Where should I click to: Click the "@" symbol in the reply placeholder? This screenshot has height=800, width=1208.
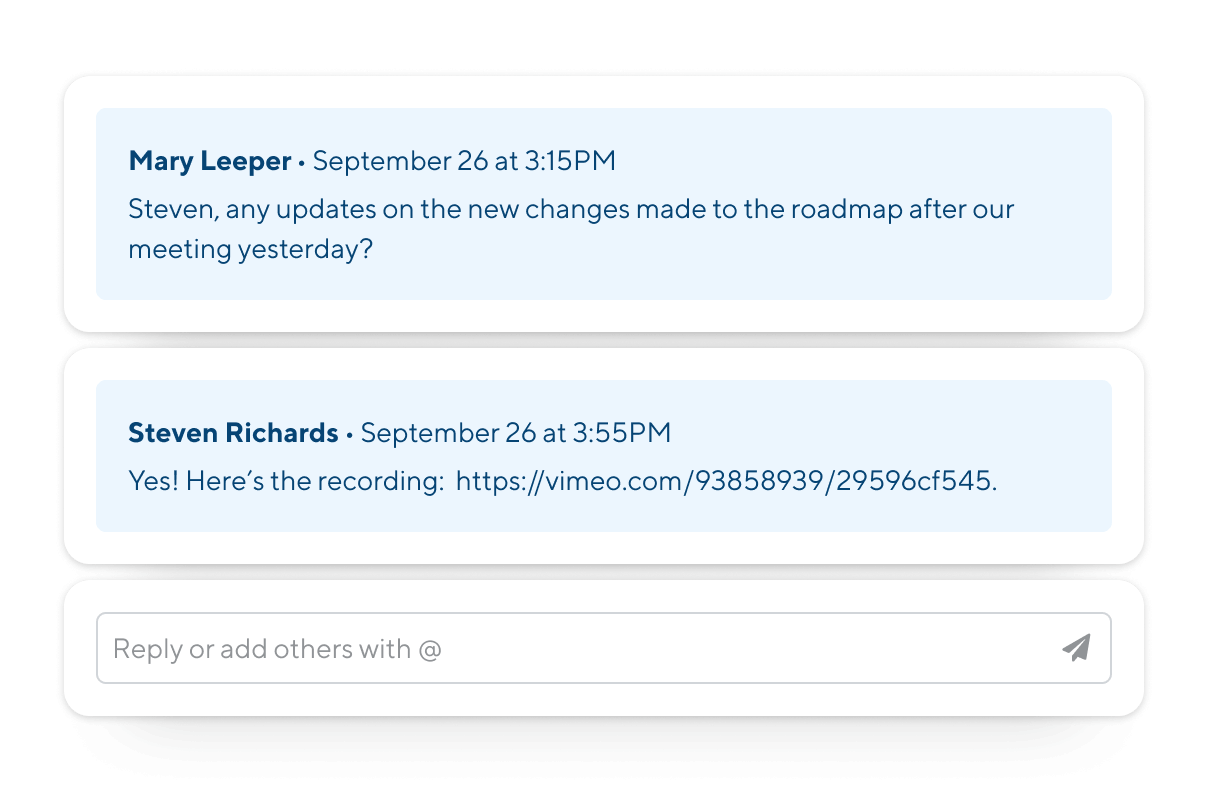[430, 649]
